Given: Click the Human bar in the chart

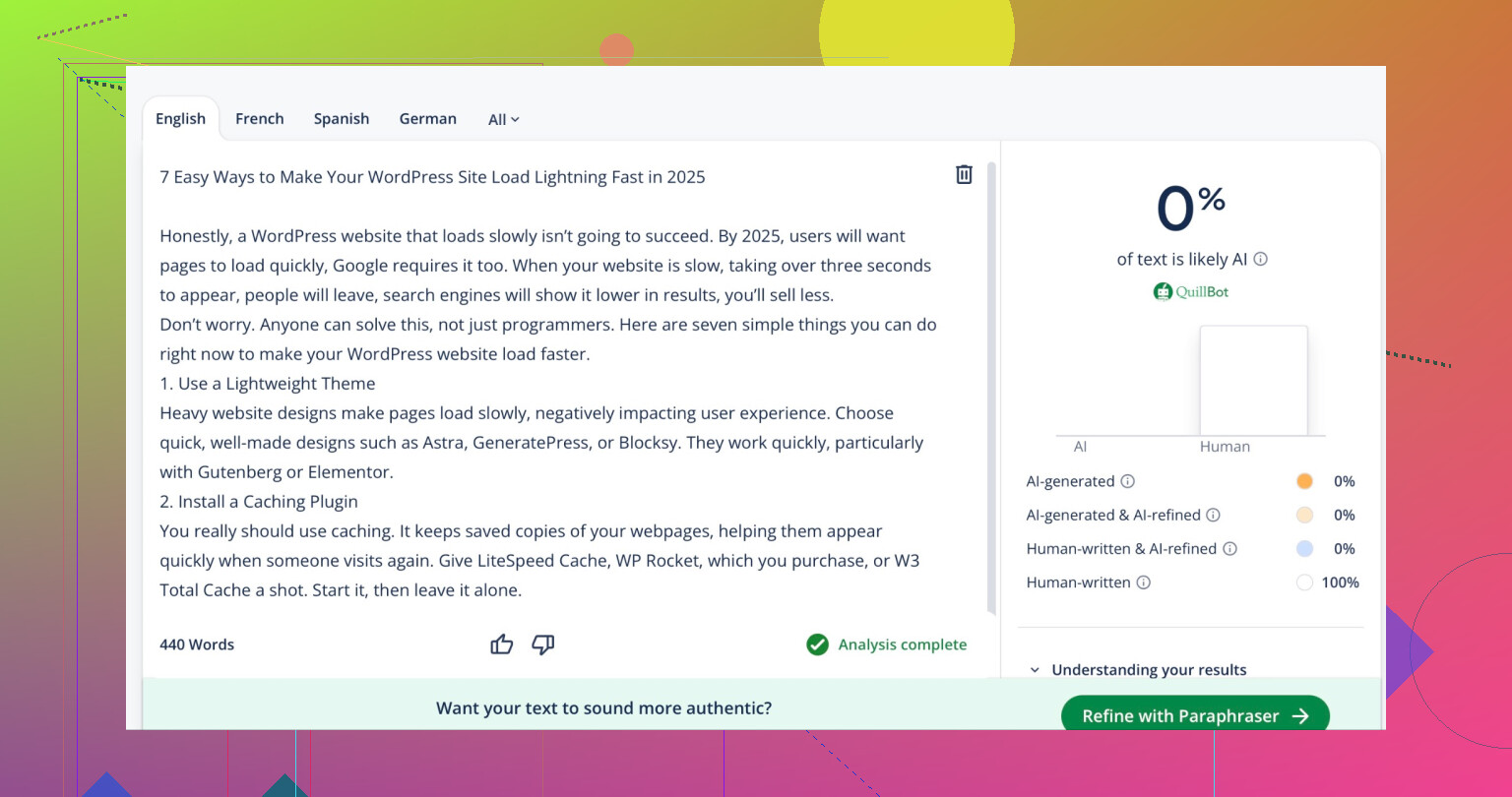Looking at the screenshot, I should tap(1253, 381).
